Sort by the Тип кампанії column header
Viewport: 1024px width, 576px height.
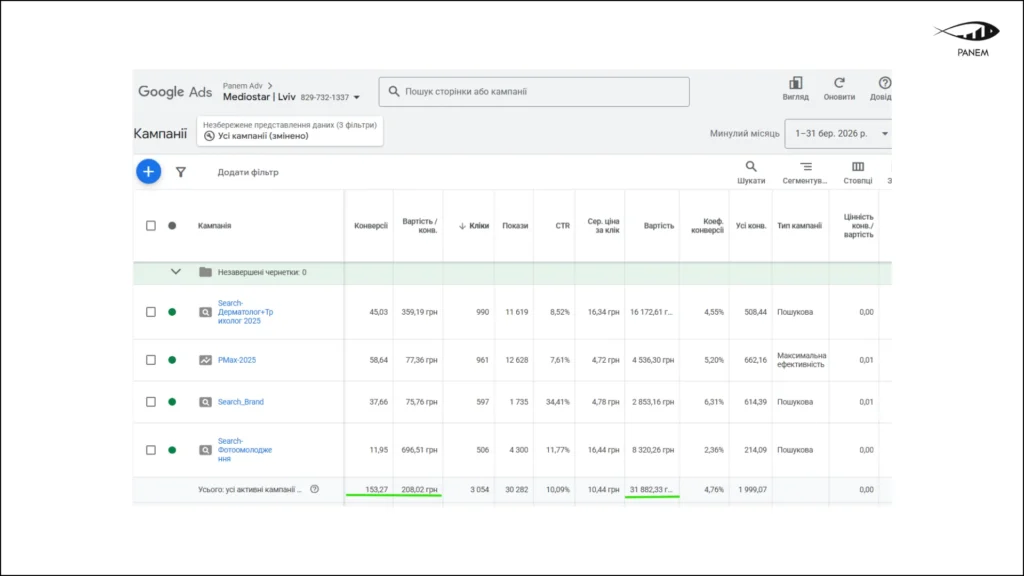click(799, 225)
